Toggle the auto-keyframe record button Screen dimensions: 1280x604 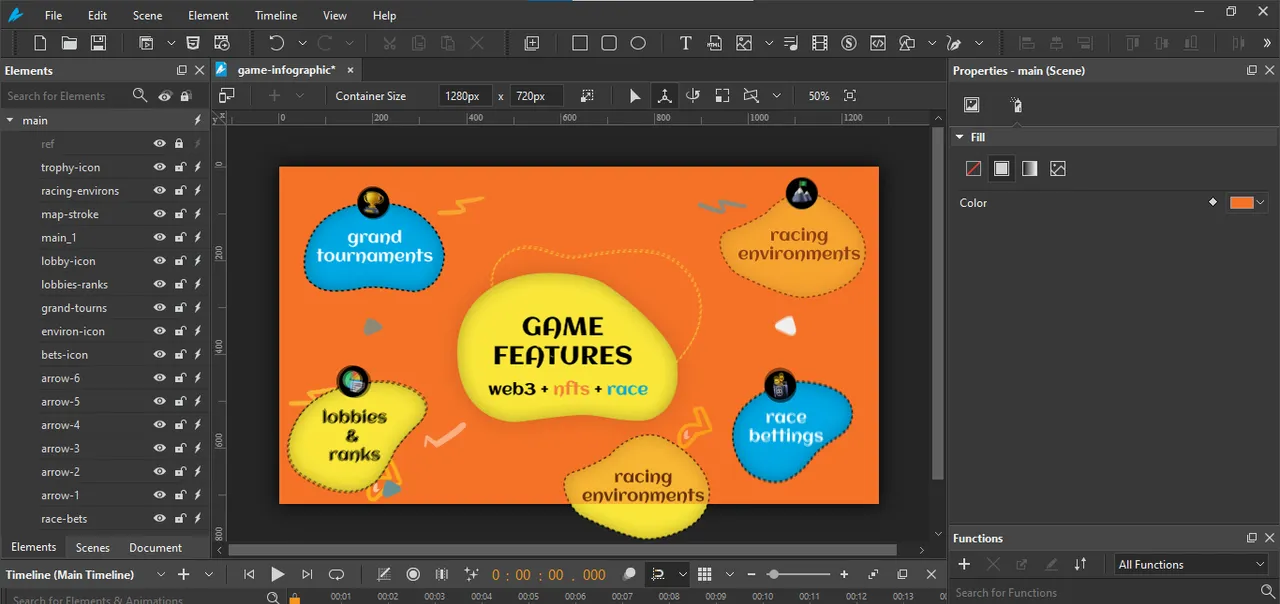point(413,574)
